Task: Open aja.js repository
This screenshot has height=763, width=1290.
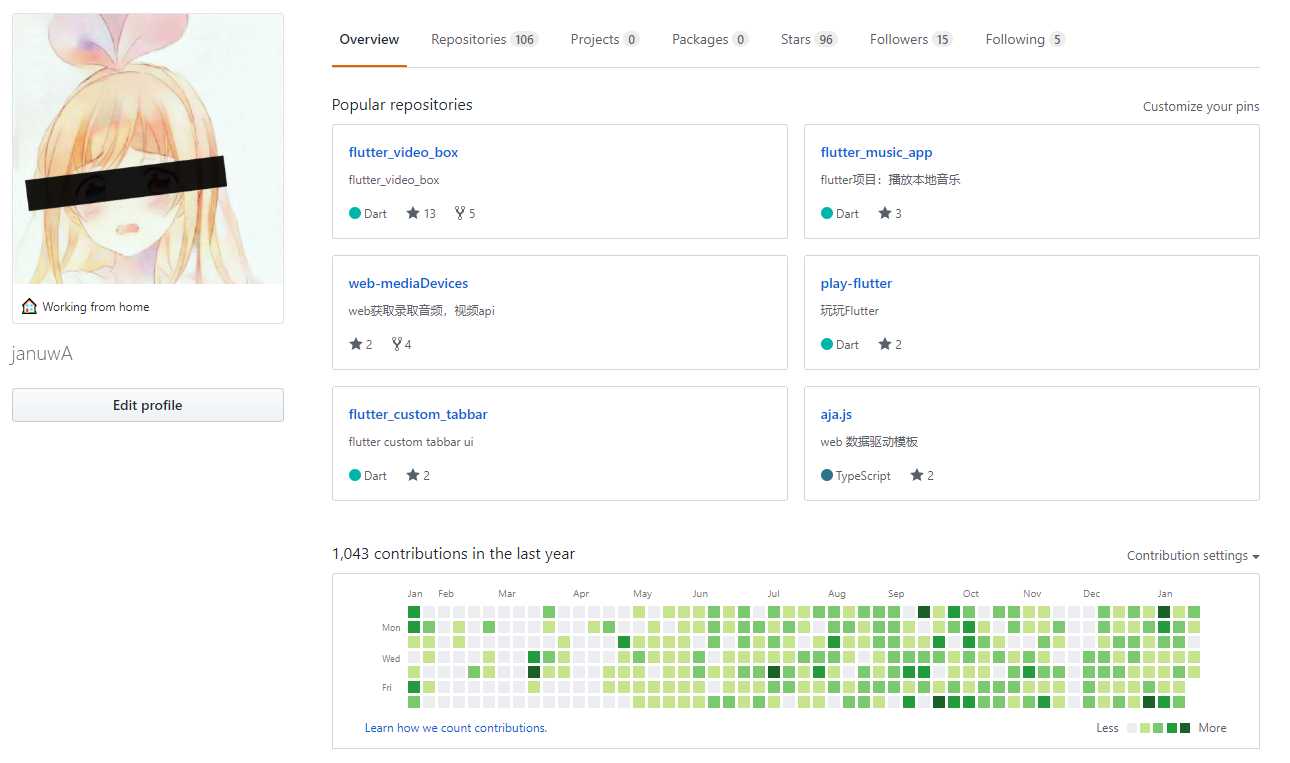Action: tap(836, 415)
